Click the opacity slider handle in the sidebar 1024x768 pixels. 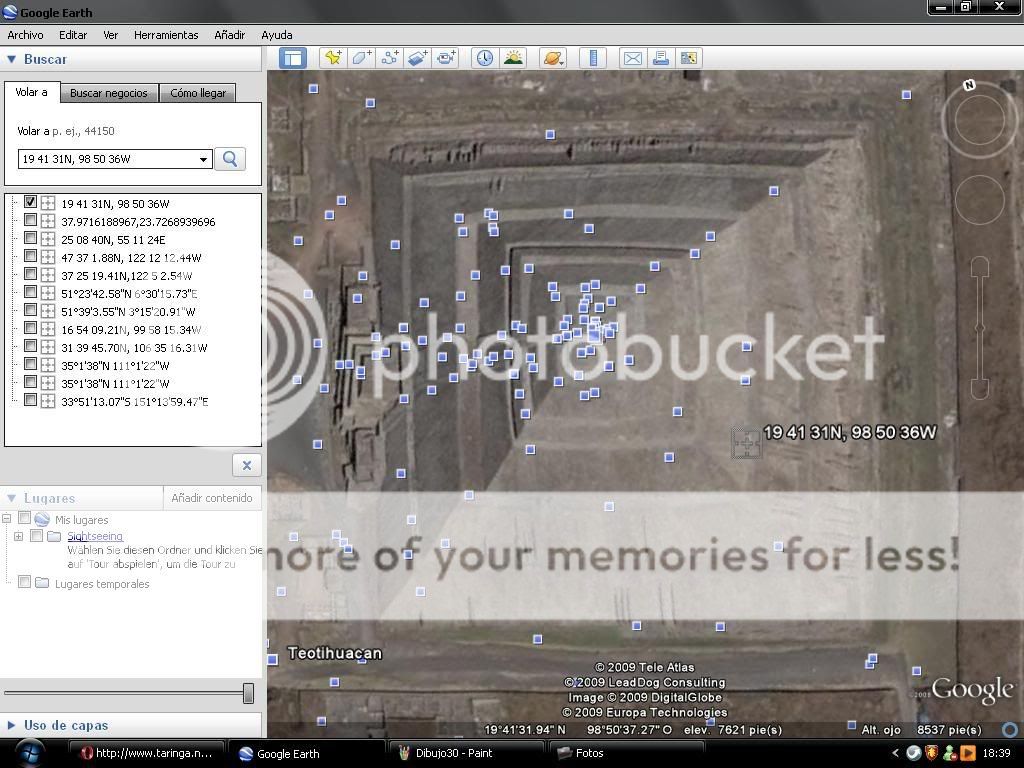[x=248, y=693]
